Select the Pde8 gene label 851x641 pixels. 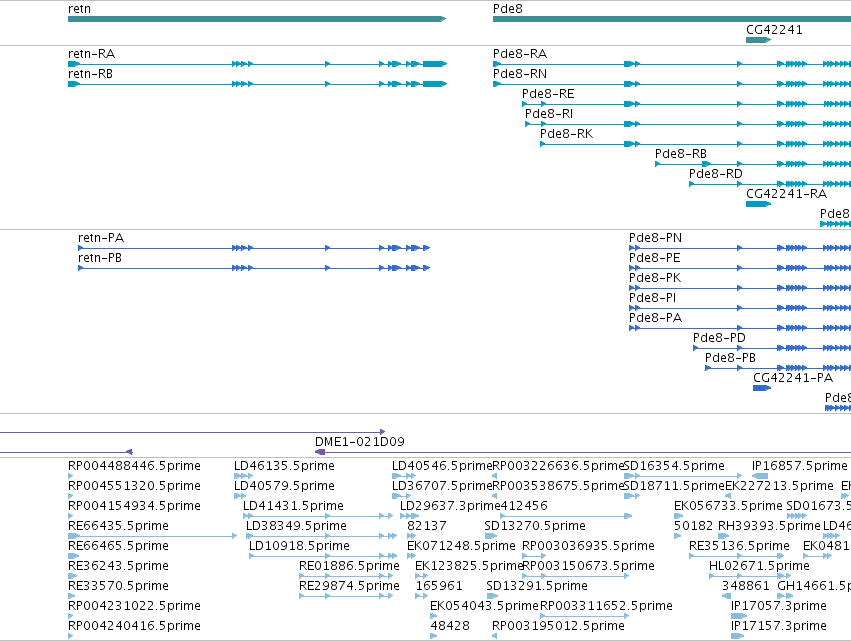click(507, 9)
